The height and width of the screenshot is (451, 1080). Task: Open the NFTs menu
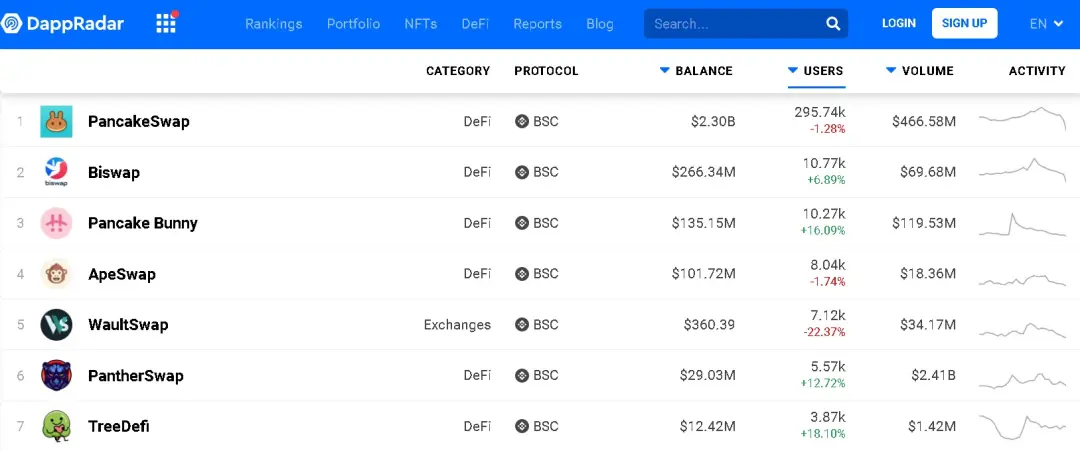click(x=421, y=24)
